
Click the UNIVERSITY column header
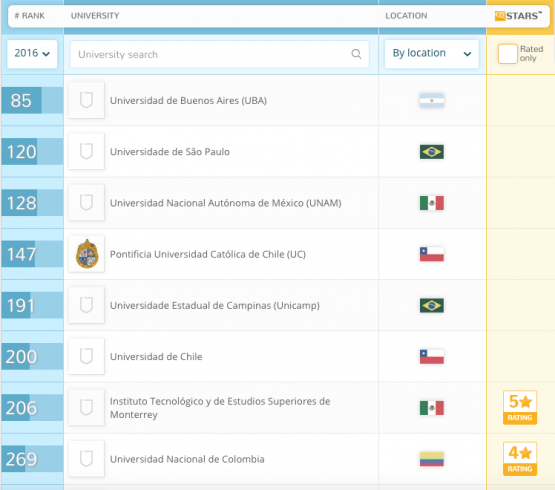(x=95, y=16)
